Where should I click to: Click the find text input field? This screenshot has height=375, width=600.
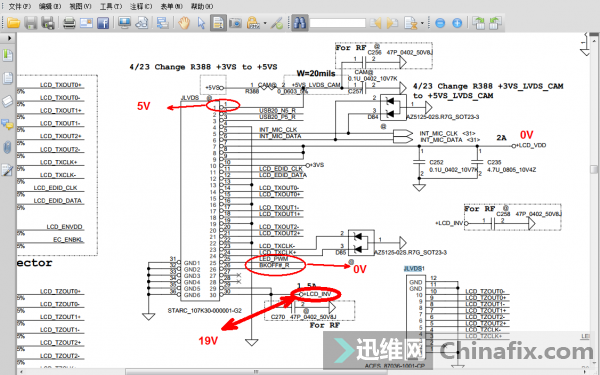tap(337, 23)
